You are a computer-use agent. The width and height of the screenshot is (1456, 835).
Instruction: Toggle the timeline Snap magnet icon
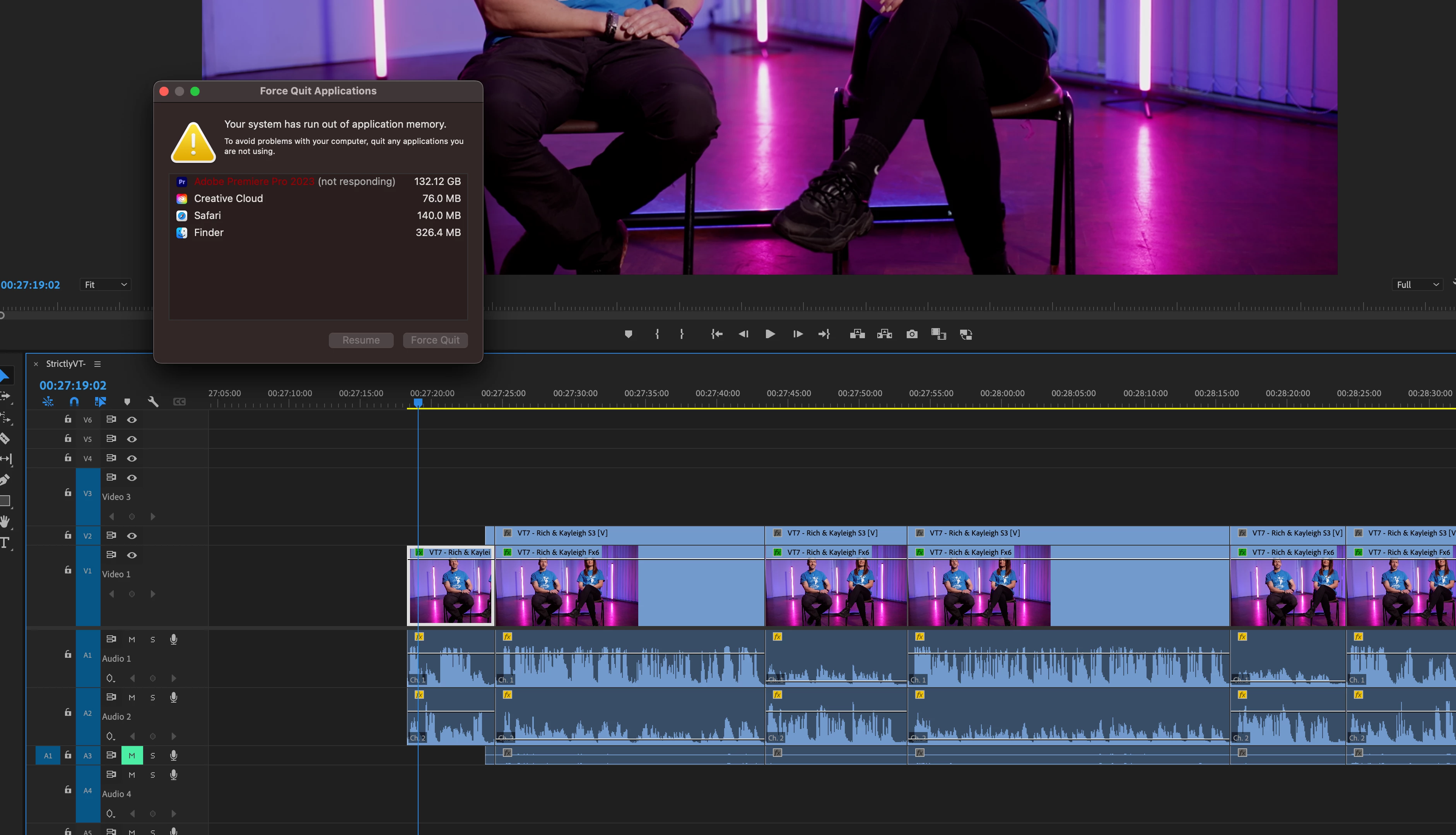pos(74,402)
